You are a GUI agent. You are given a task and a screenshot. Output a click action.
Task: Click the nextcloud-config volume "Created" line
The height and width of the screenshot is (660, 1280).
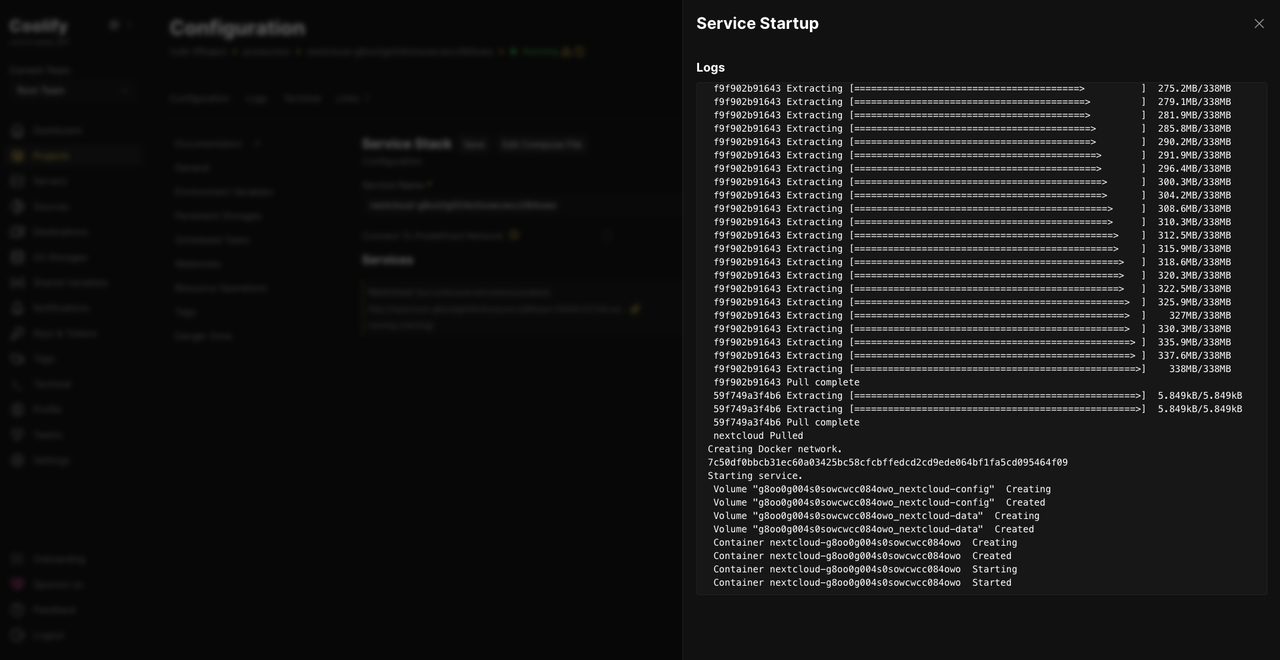pos(879,502)
